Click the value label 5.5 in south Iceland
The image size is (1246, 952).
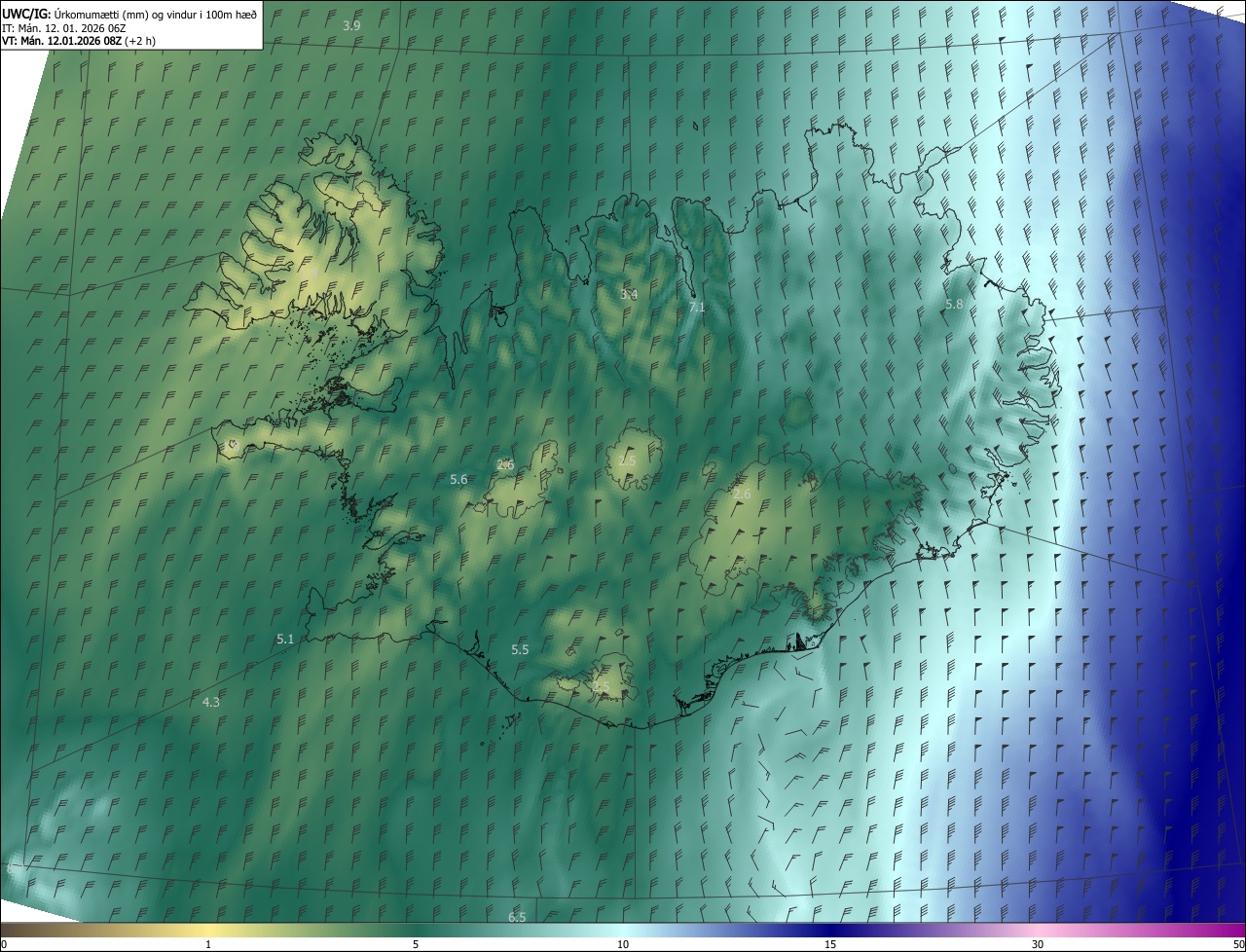[520, 649]
